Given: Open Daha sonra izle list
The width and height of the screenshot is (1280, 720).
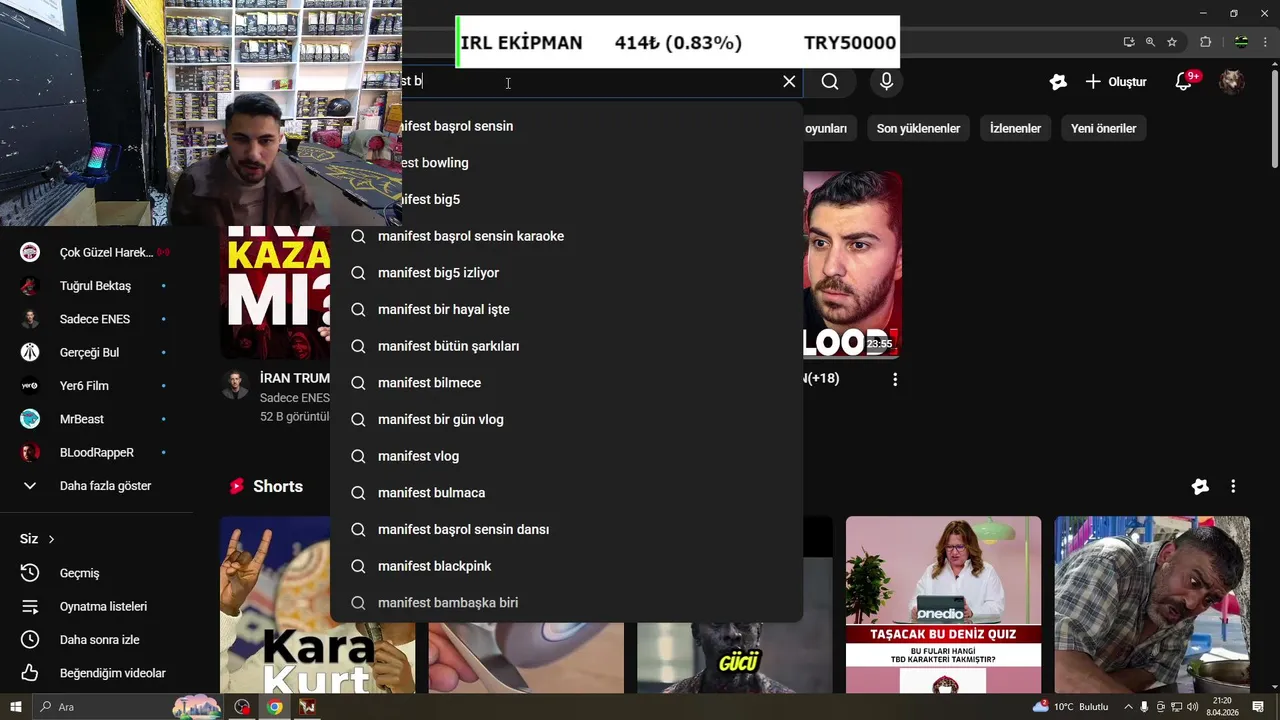Looking at the screenshot, I should [x=95, y=640].
